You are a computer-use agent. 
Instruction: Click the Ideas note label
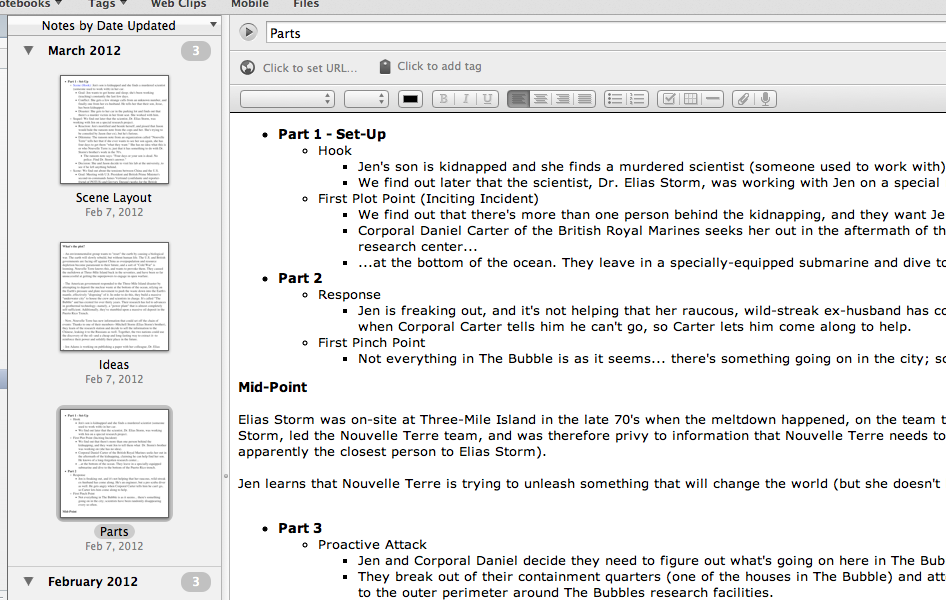tap(114, 365)
